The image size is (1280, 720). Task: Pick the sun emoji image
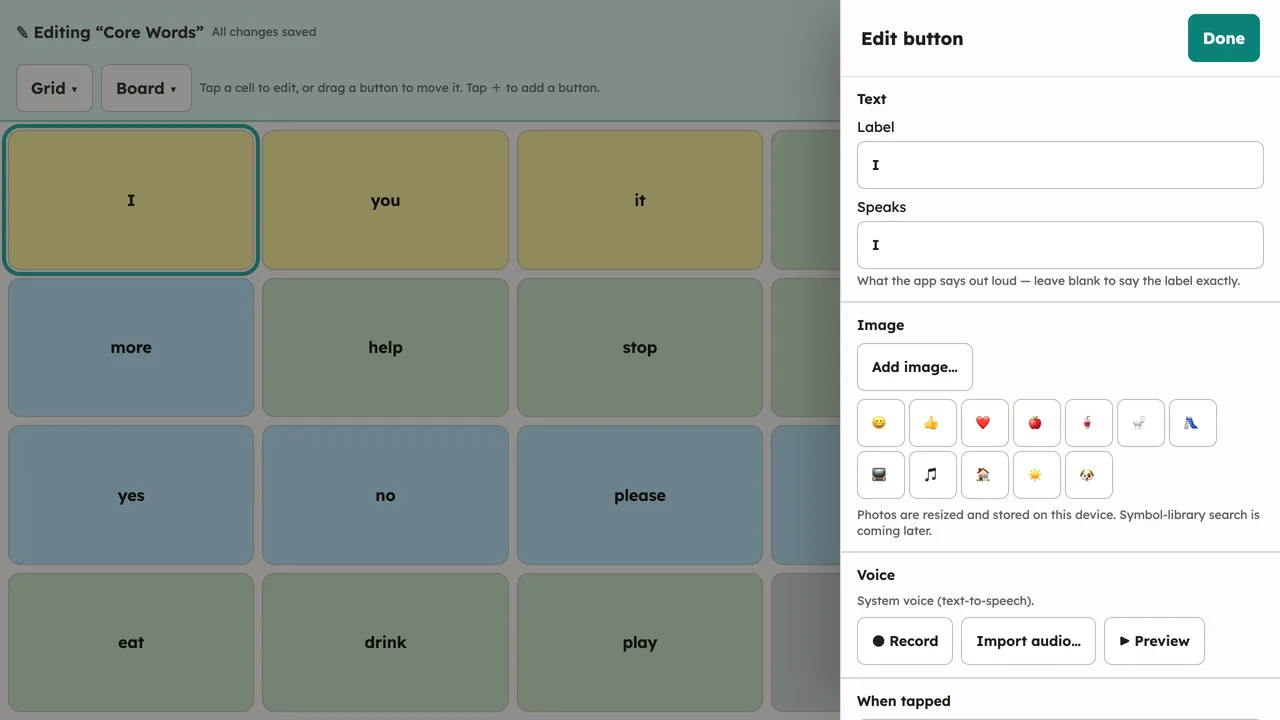pyautogui.click(x=1037, y=475)
